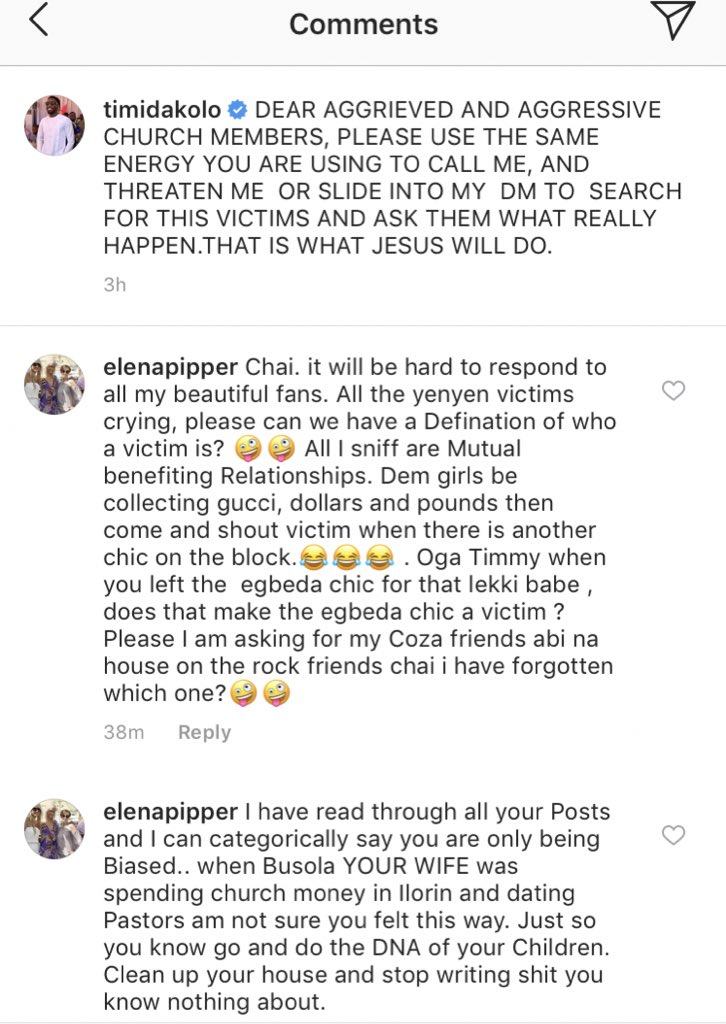Click the "38m" timestamp next to Reply

click(x=124, y=733)
